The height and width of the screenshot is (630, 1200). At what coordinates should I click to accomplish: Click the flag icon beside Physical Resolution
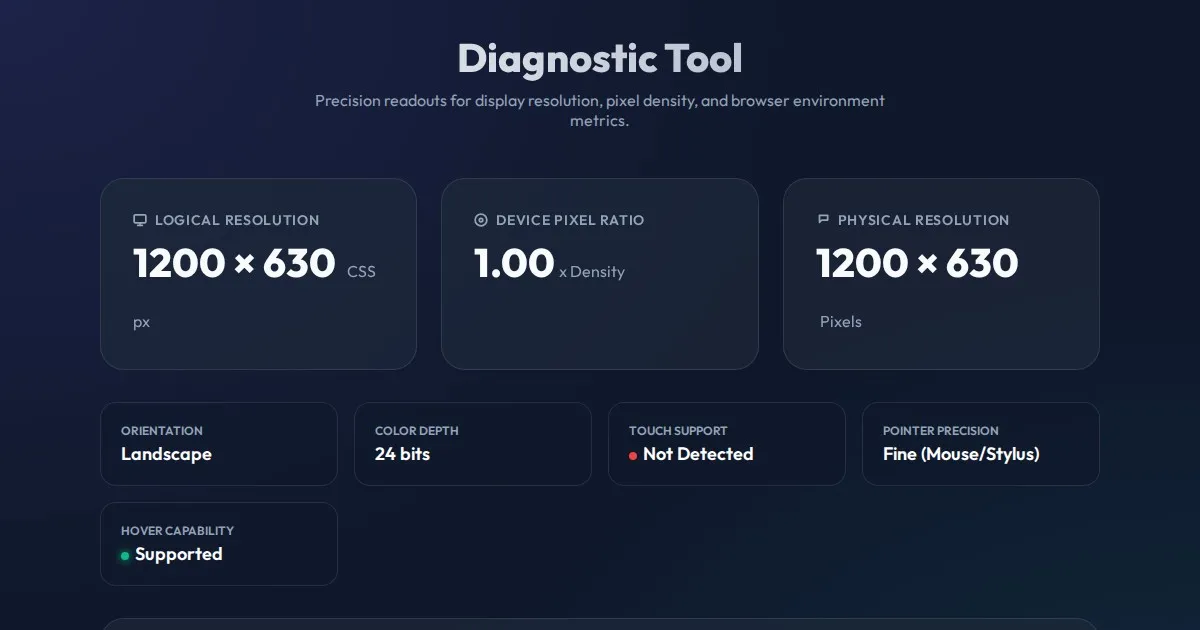824,219
